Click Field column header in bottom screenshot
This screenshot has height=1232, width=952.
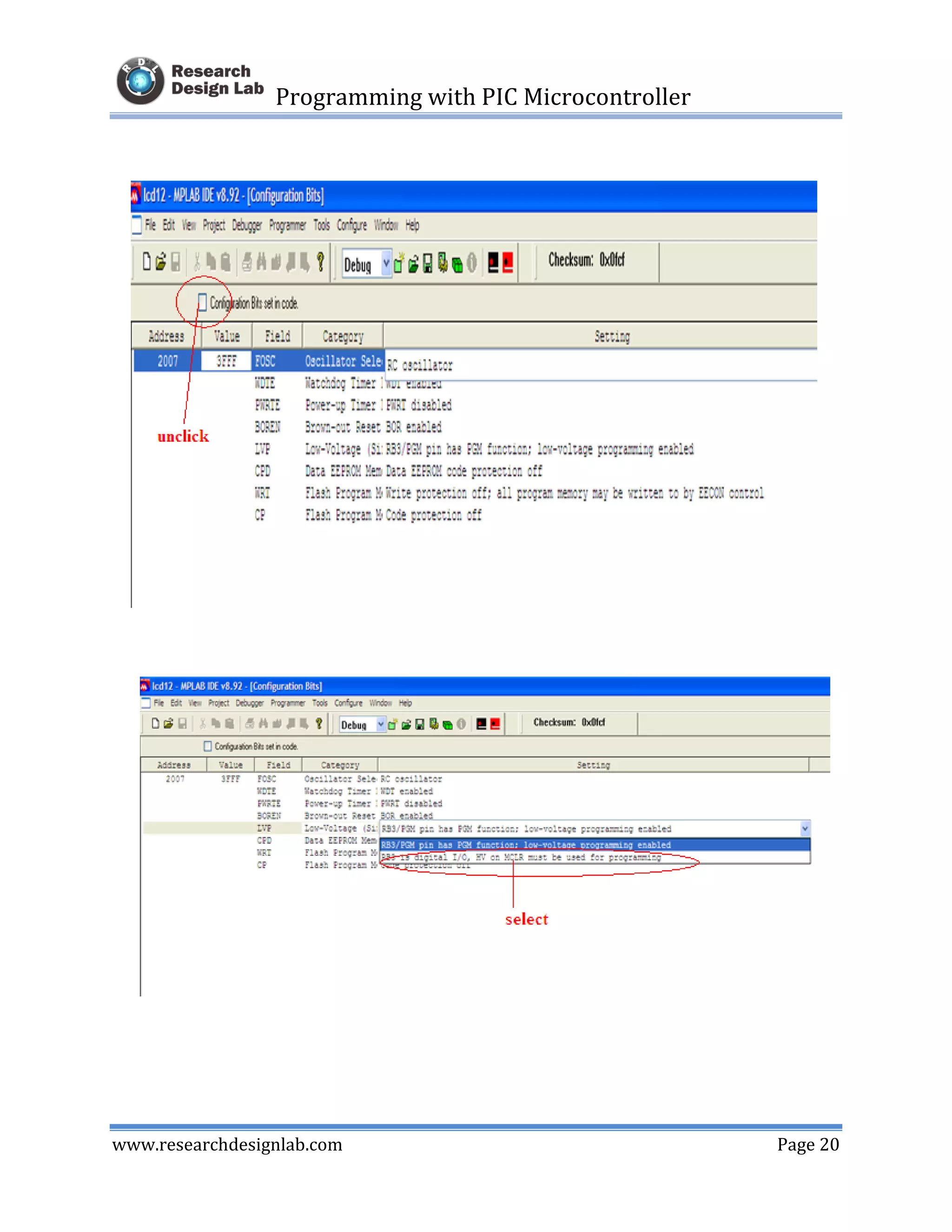[278, 765]
